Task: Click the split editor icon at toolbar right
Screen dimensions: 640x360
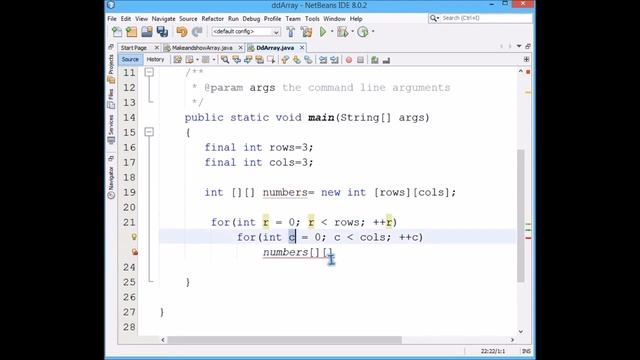Action: point(526,60)
